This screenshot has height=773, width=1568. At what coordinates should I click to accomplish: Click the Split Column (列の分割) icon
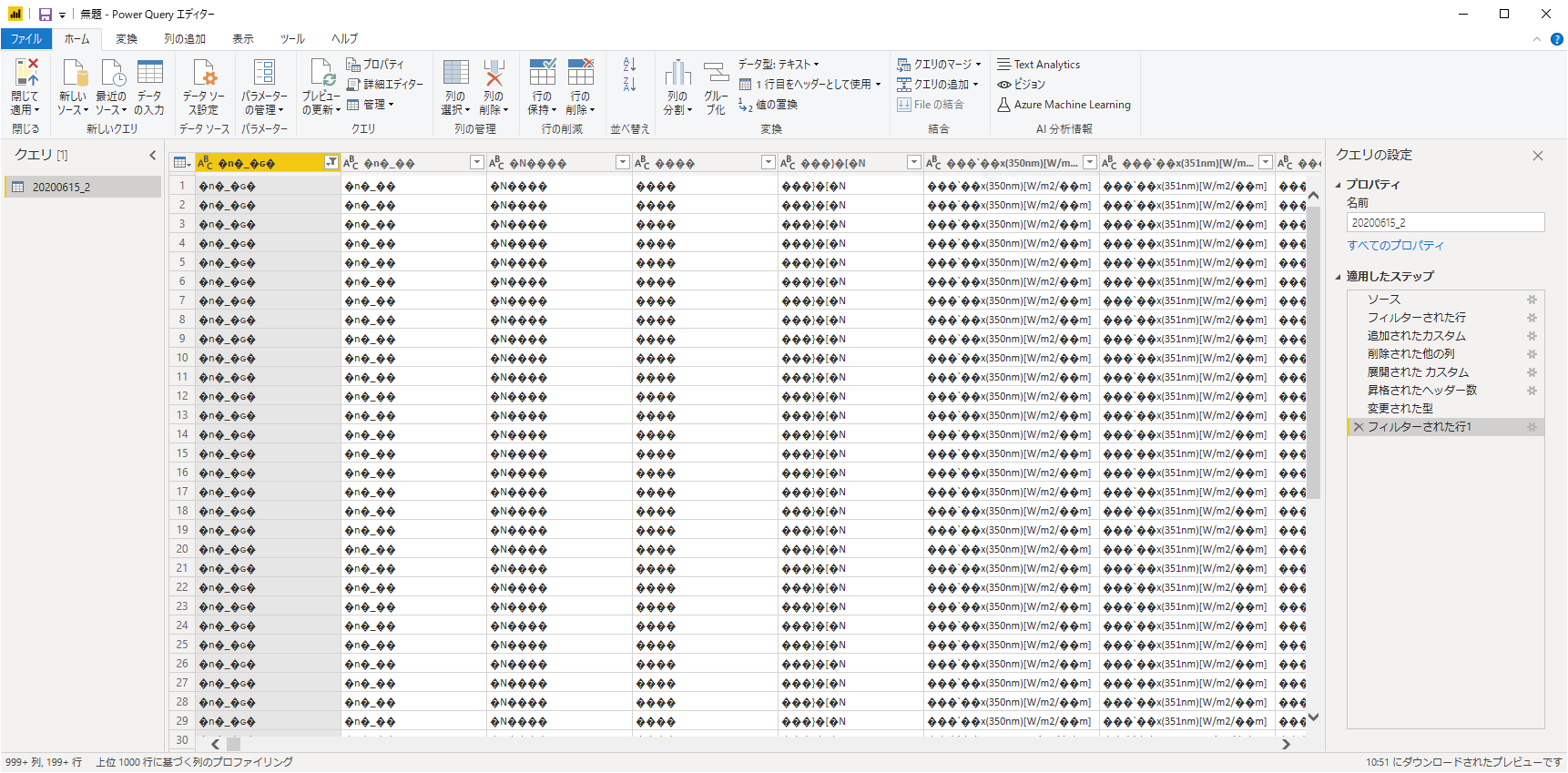pos(677,75)
